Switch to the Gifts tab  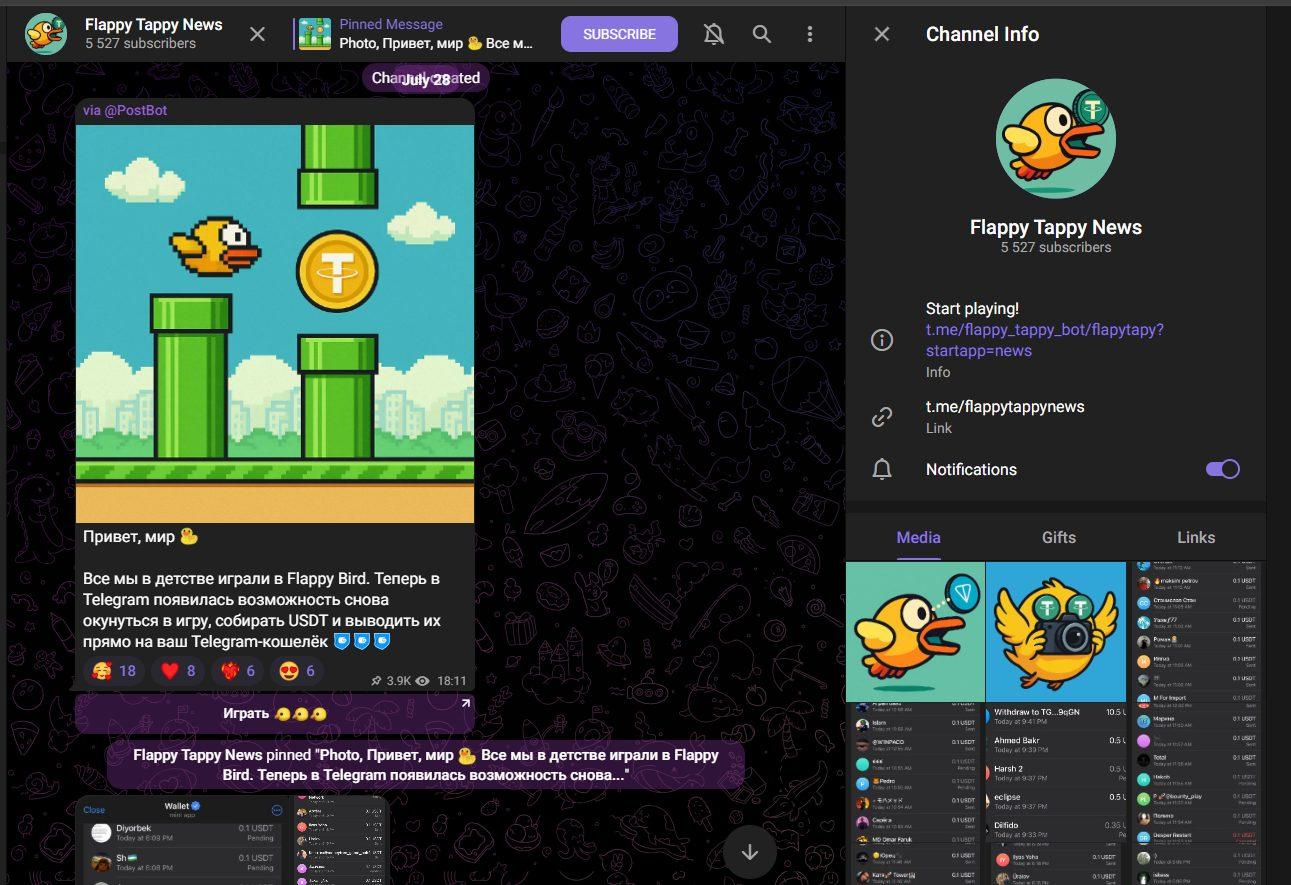(1058, 537)
